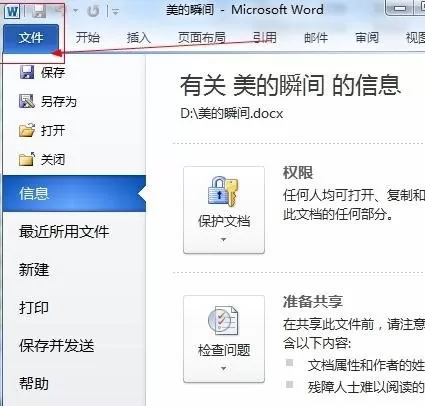This screenshot has width=425, height=406.
Task: Click the 保存 floppy disk icon
Action: point(27,72)
